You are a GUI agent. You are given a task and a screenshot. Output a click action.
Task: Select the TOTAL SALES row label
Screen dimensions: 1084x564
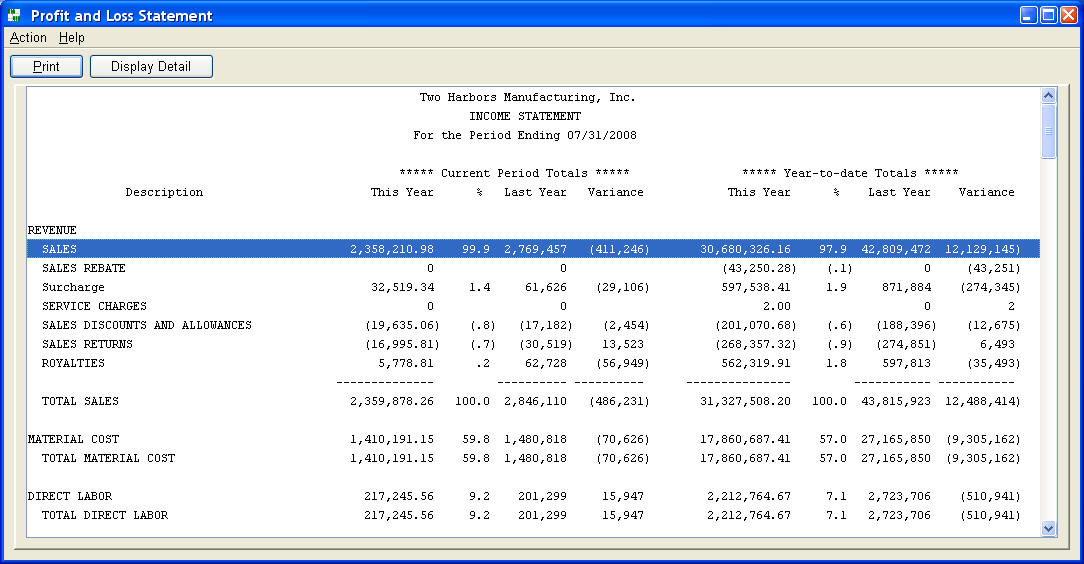point(80,401)
